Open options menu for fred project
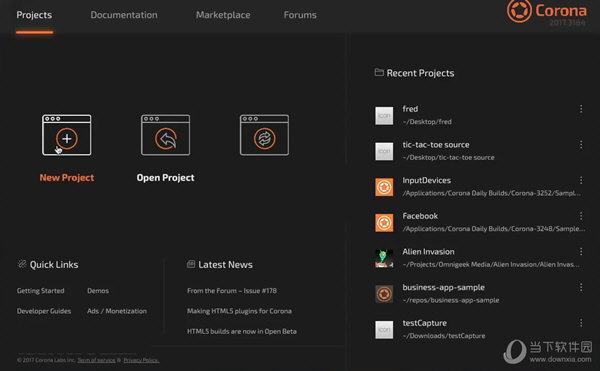 tap(581, 109)
